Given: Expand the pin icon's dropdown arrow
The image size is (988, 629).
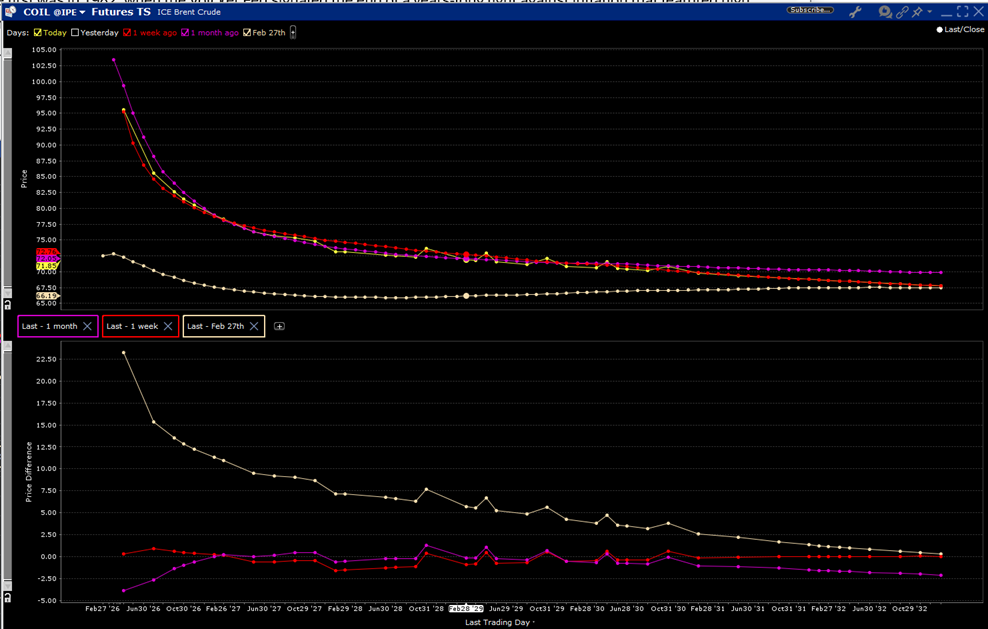Looking at the screenshot, I should click(x=930, y=11).
